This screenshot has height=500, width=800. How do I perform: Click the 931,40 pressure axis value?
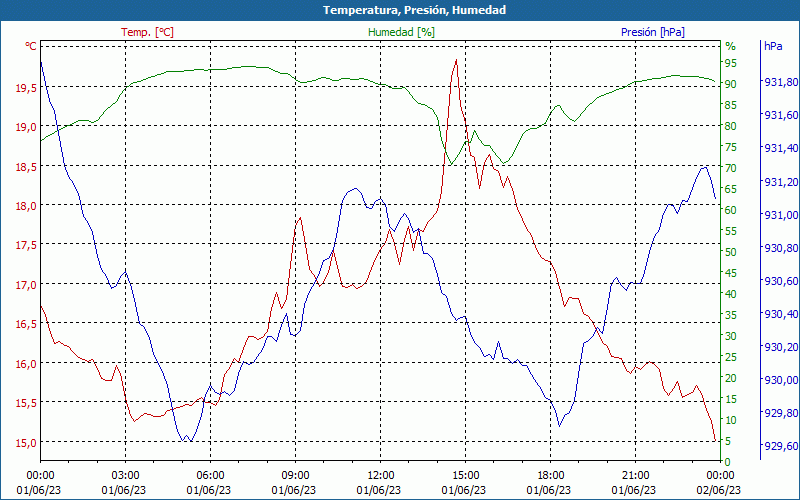click(x=781, y=148)
